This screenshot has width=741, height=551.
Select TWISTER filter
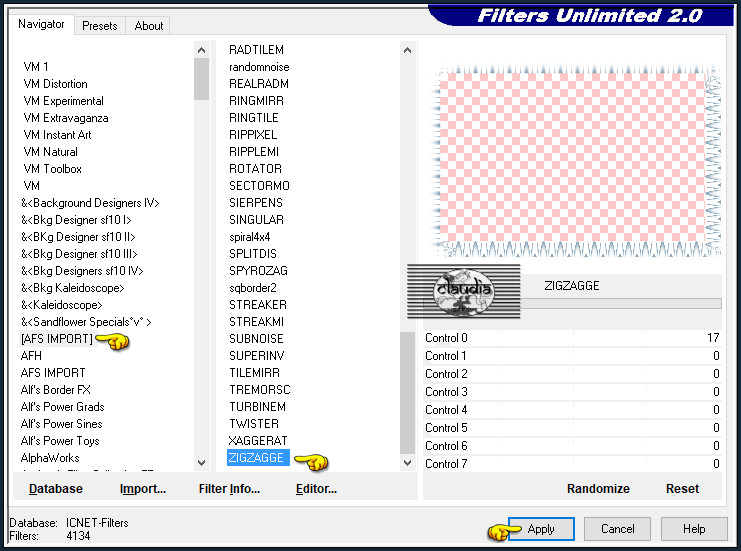coord(254,424)
